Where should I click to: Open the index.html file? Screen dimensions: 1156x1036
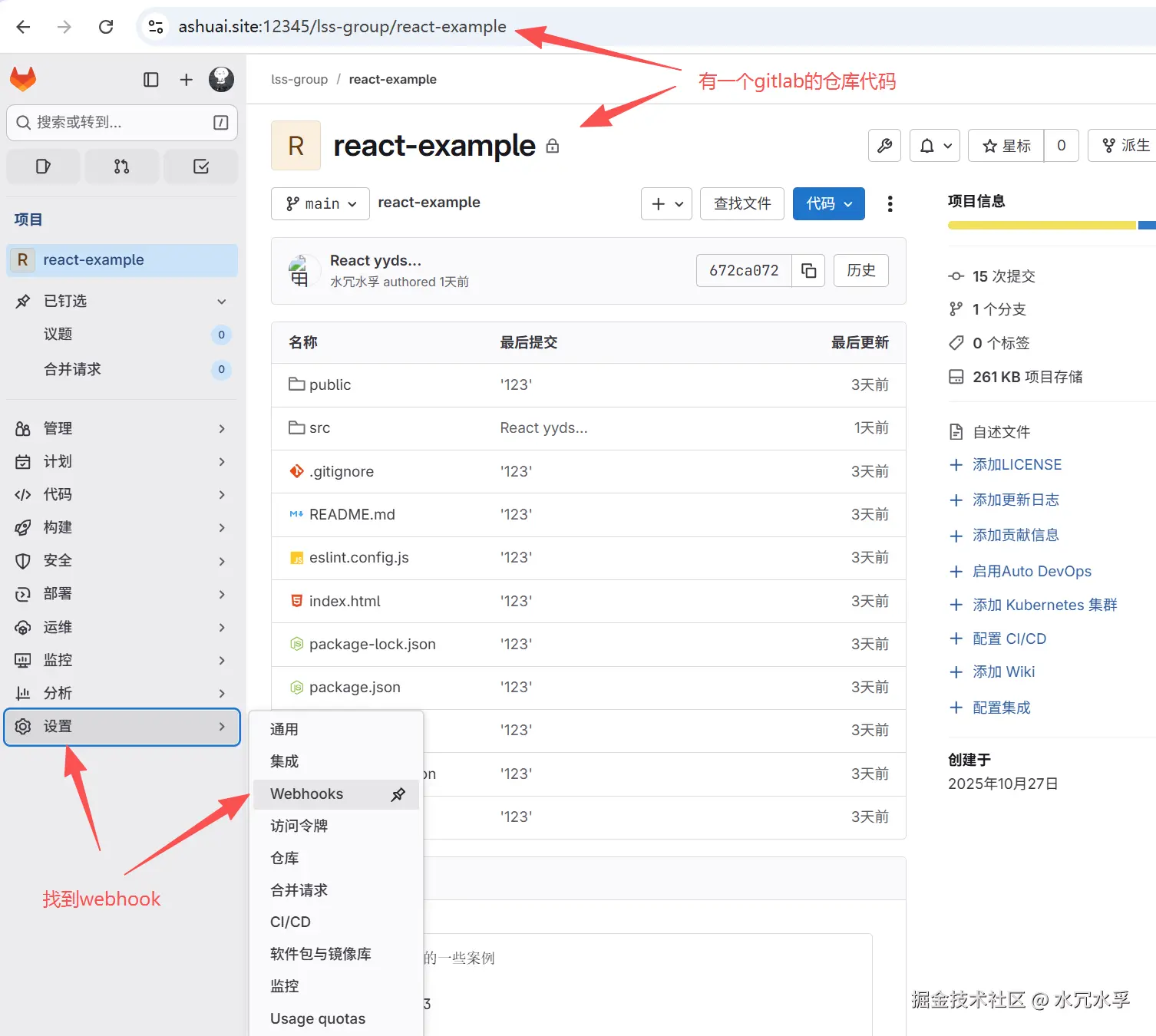[x=345, y=602]
